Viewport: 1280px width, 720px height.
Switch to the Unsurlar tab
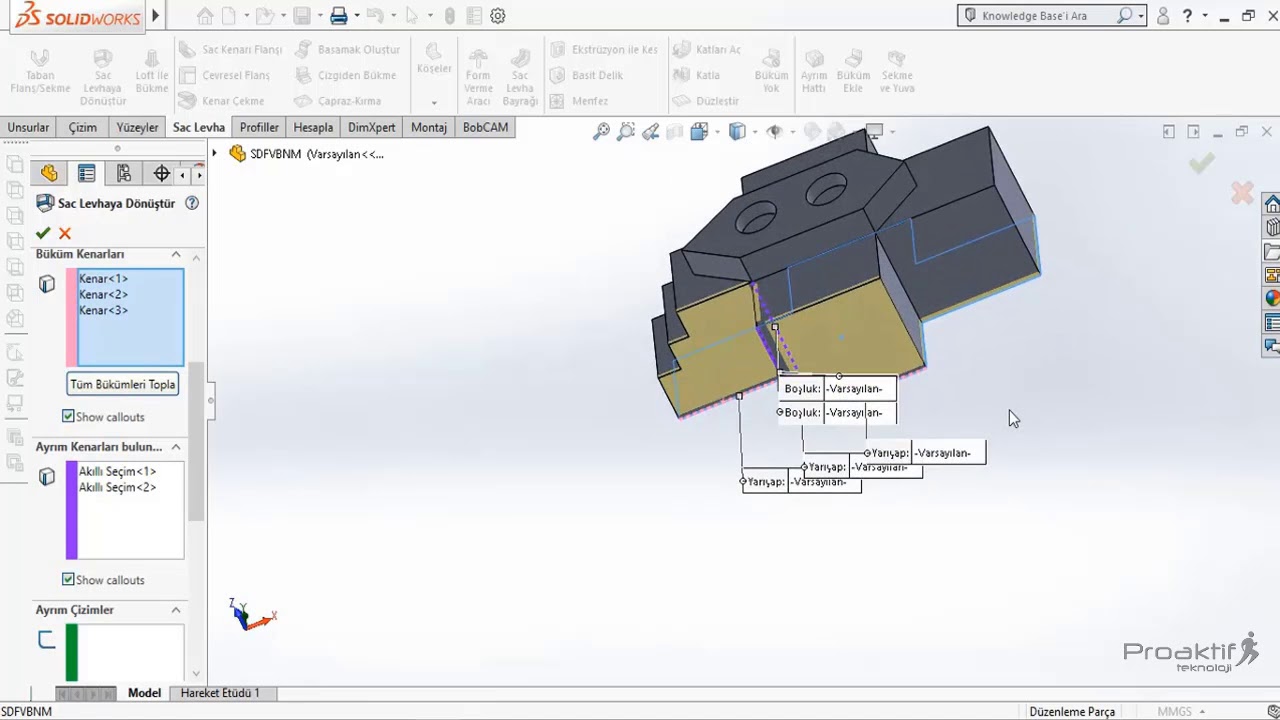28,127
